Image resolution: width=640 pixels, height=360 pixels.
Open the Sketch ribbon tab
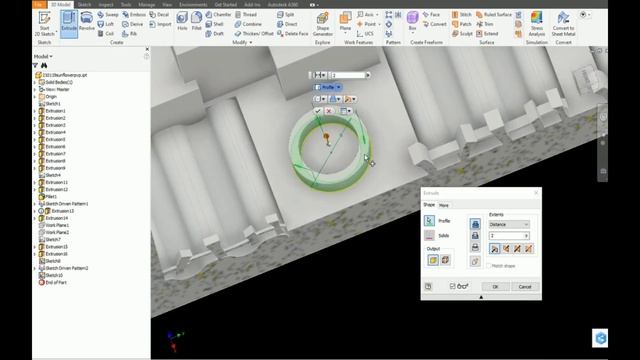click(84, 4)
